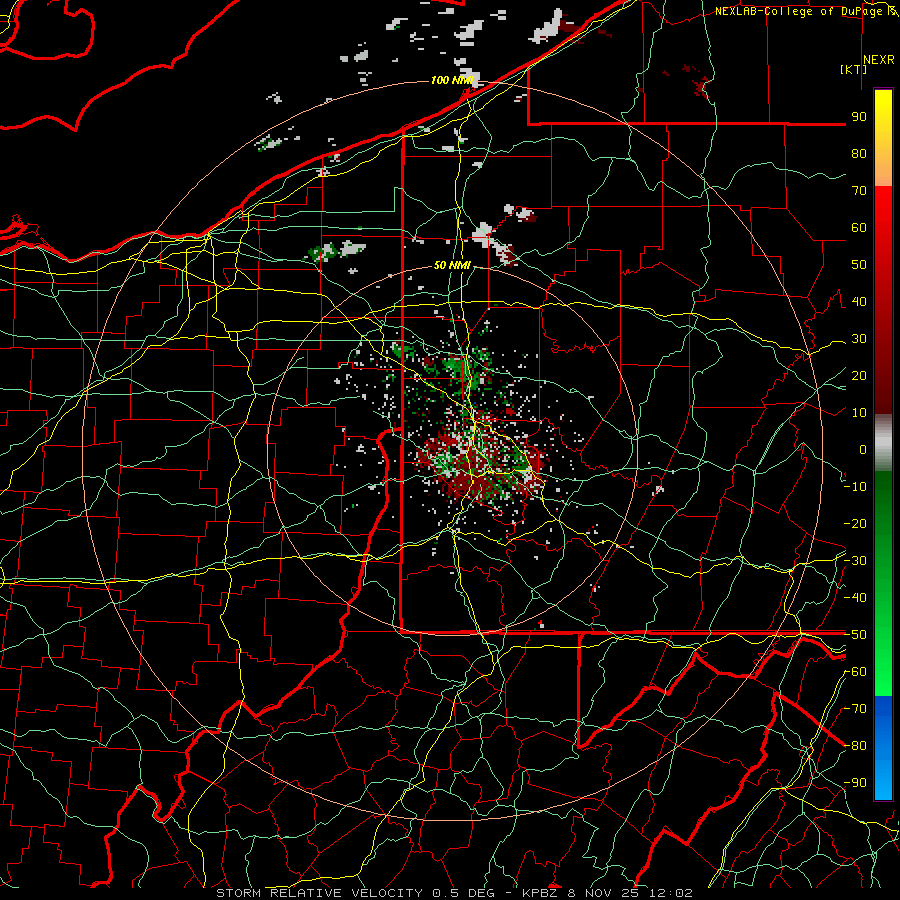The width and height of the screenshot is (900, 900).
Task: Click the dark green segment near -20 on the scale
Action: [x=883, y=519]
